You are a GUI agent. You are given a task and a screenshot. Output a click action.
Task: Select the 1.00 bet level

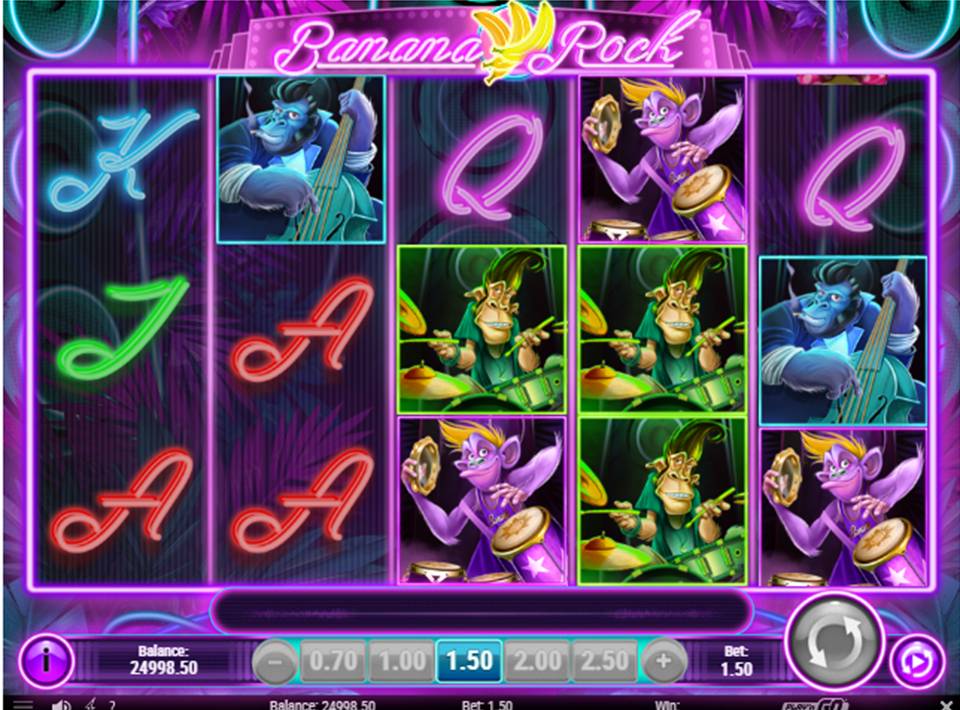[x=402, y=661]
